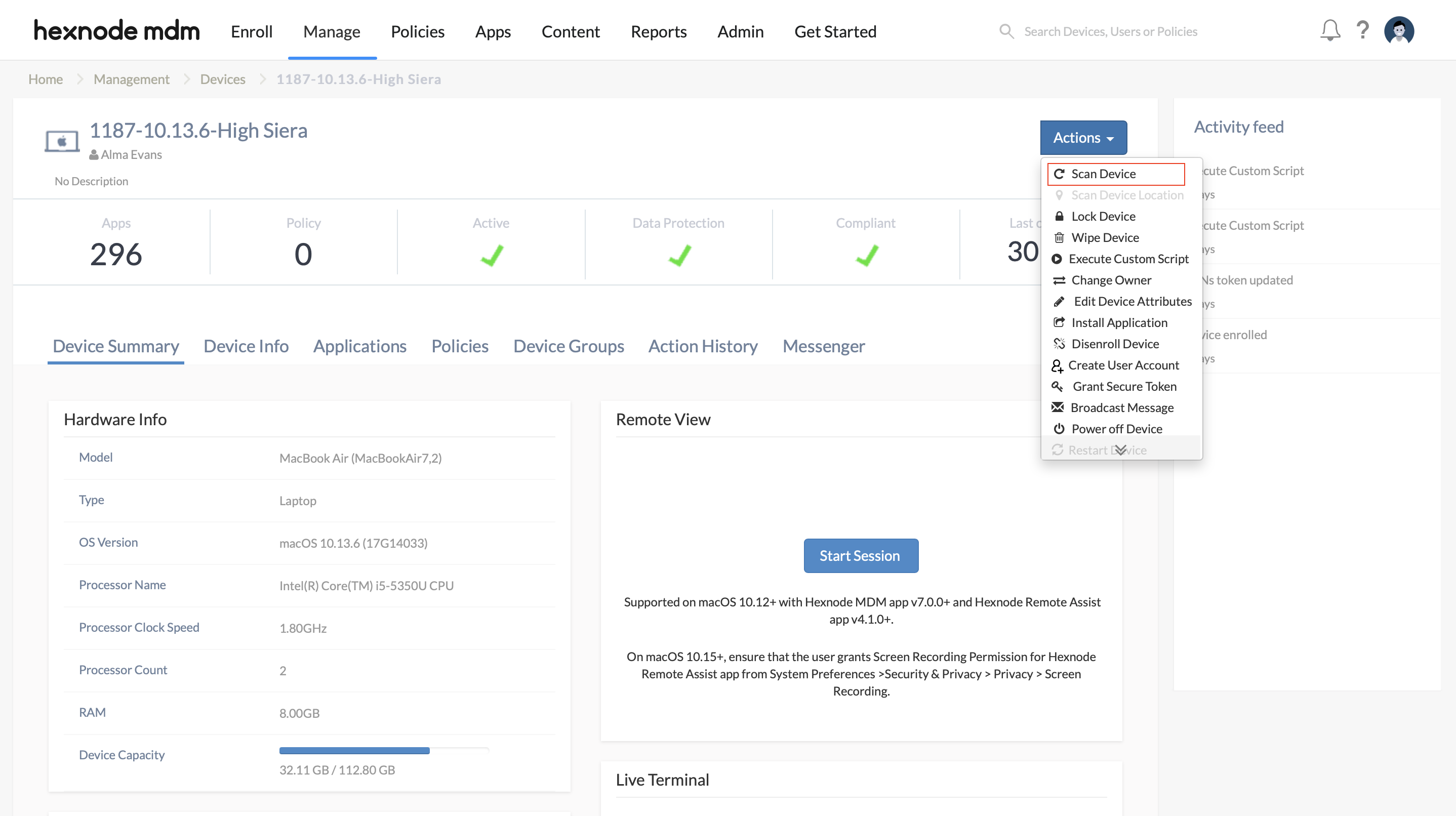
Task: Switch to the Messenger tab
Action: [824, 346]
